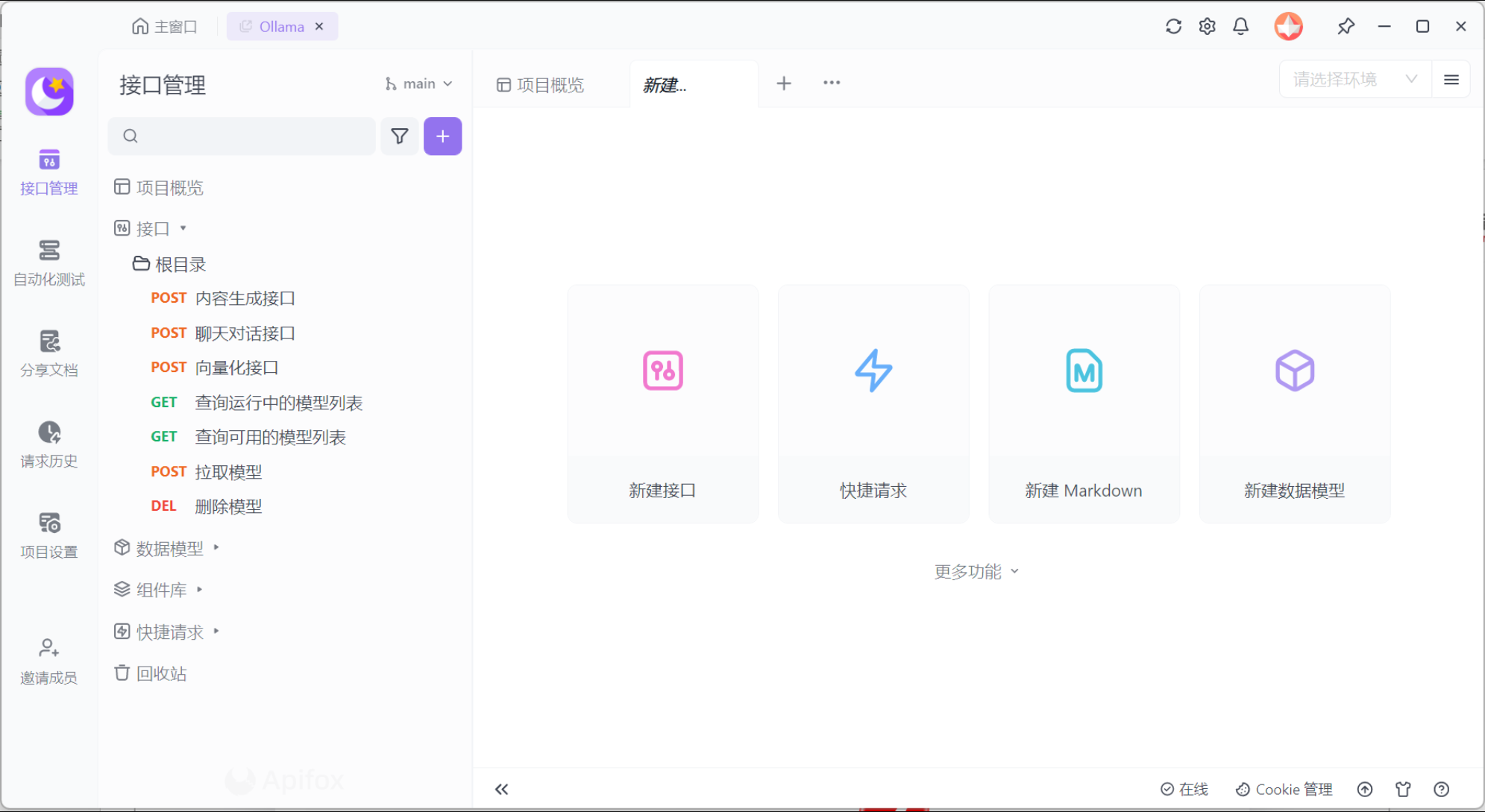Focus the interface search field

click(x=242, y=136)
